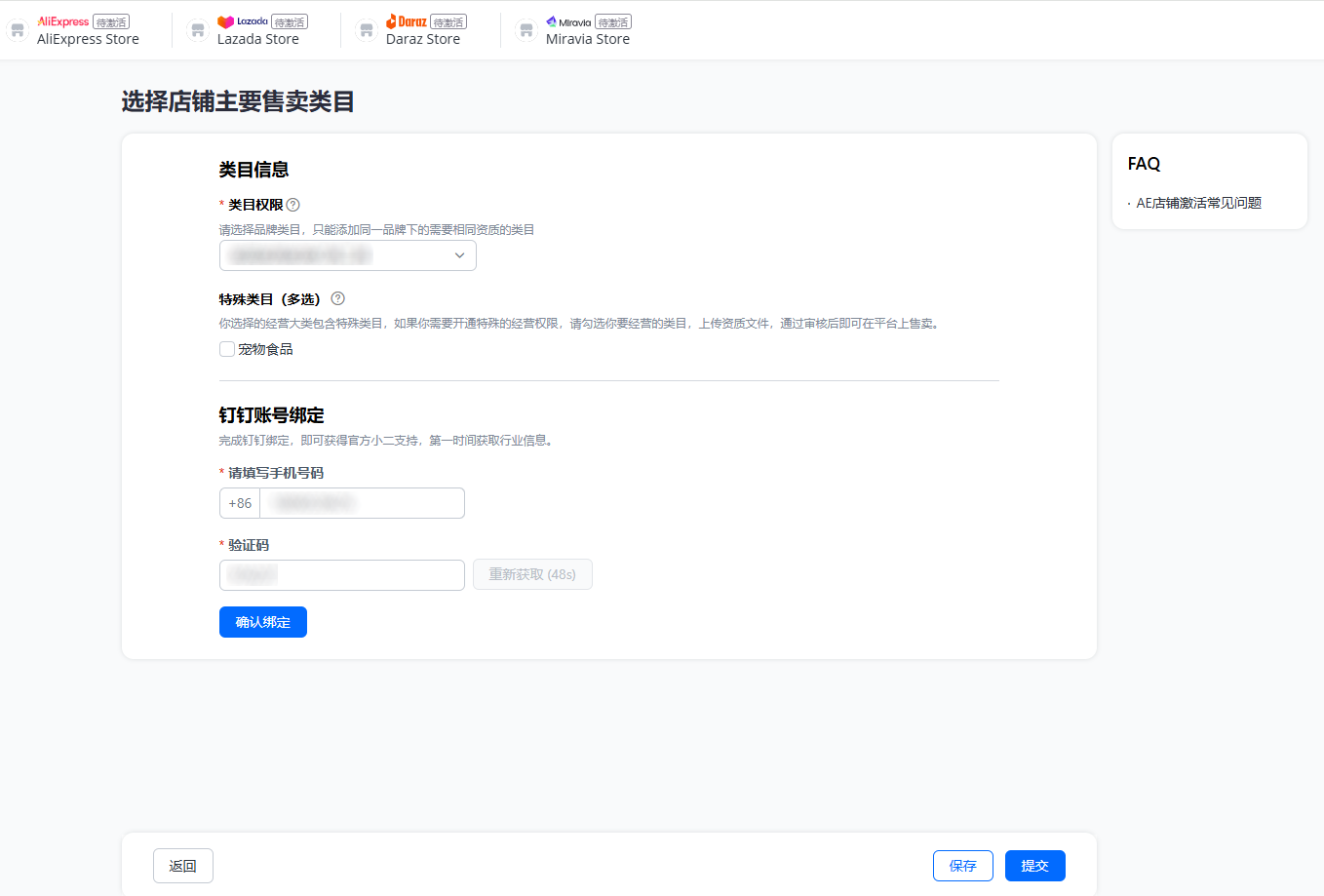Switch to Miravia Store tab
This screenshot has width=1324, height=896.
coord(587,39)
